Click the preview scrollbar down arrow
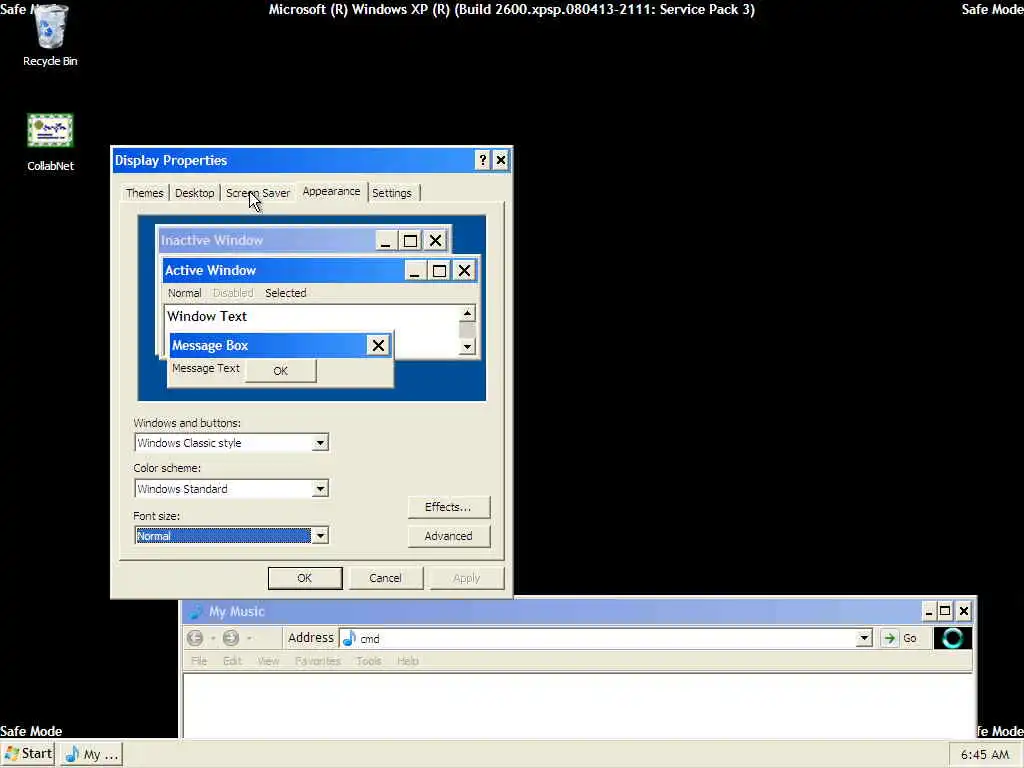This screenshot has width=1024, height=768. click(467, 347)
